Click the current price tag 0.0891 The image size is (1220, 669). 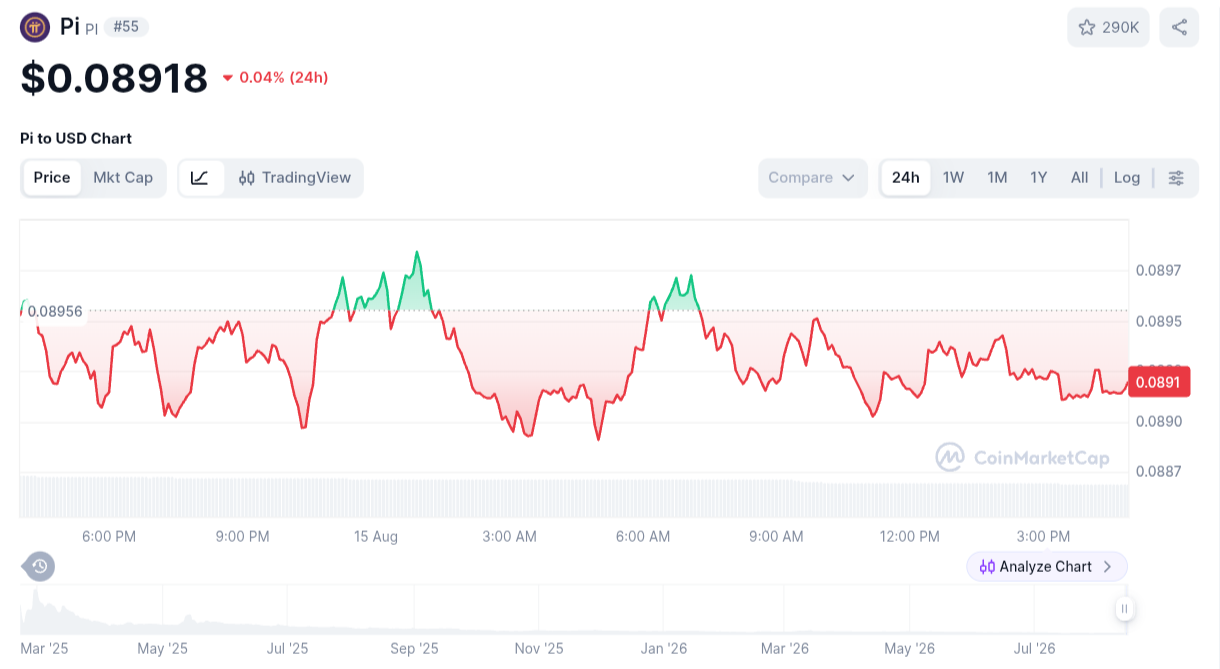pos(1159,381)
